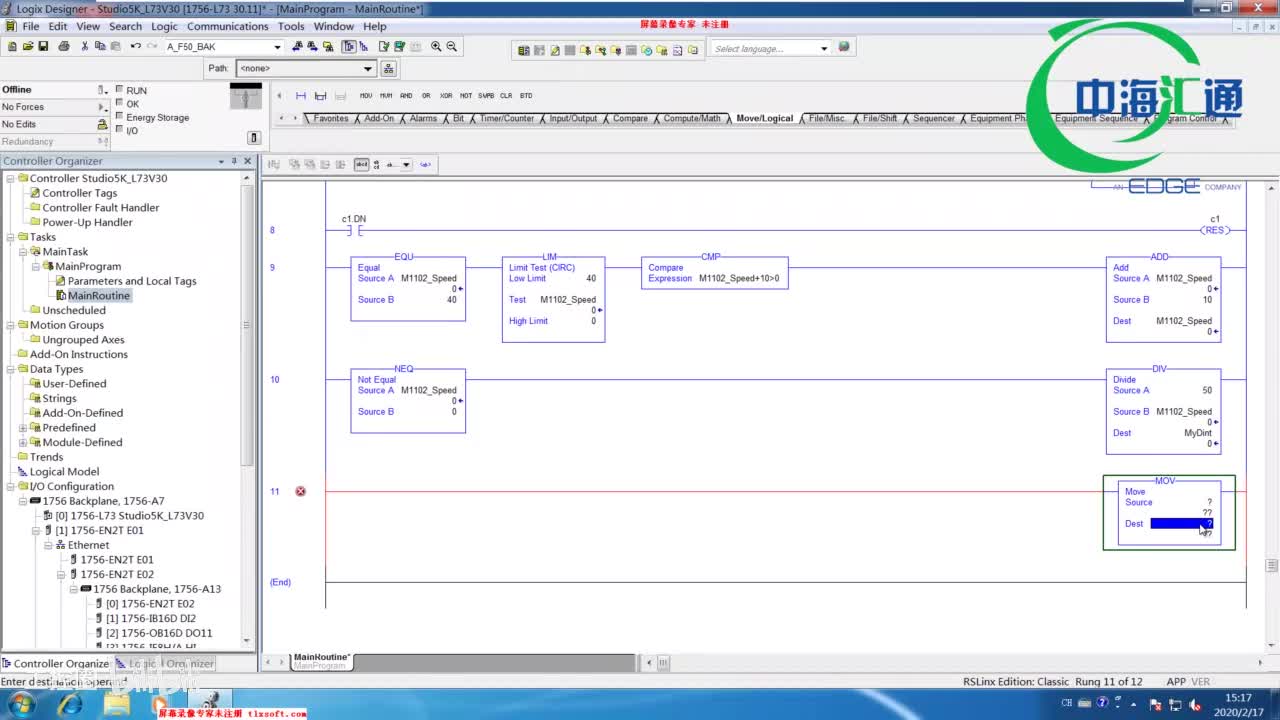Click the red error marker on rung 11

(x=300, y=491)
